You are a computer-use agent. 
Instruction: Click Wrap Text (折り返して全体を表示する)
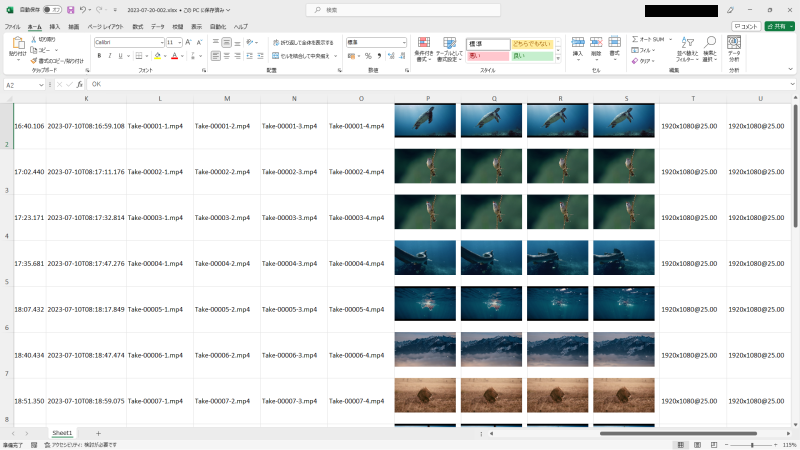point(303,43)
